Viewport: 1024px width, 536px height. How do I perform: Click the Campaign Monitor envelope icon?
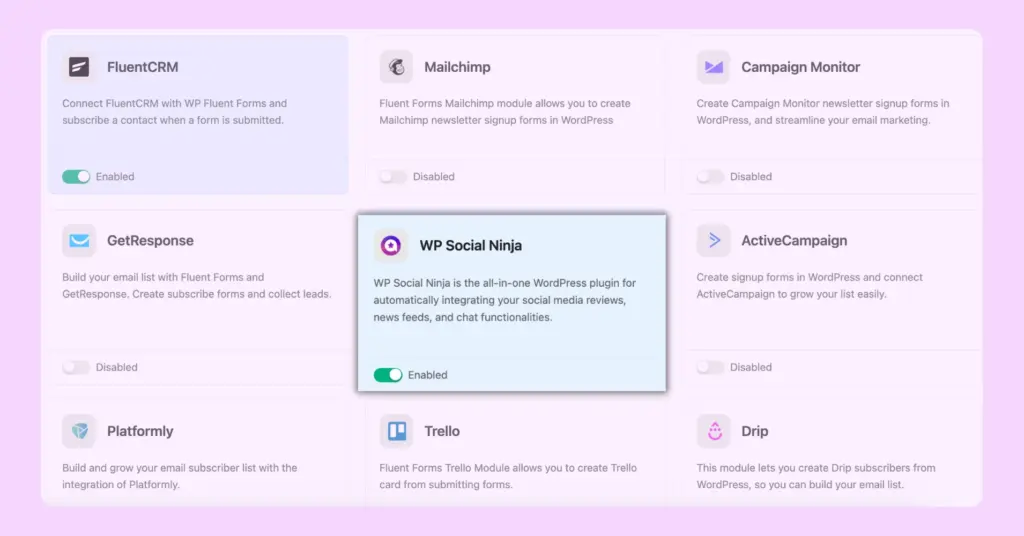[x=713, y=67]
